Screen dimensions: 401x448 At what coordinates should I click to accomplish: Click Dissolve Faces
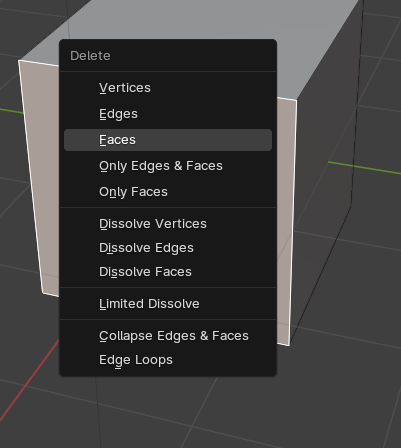(168, 272)
